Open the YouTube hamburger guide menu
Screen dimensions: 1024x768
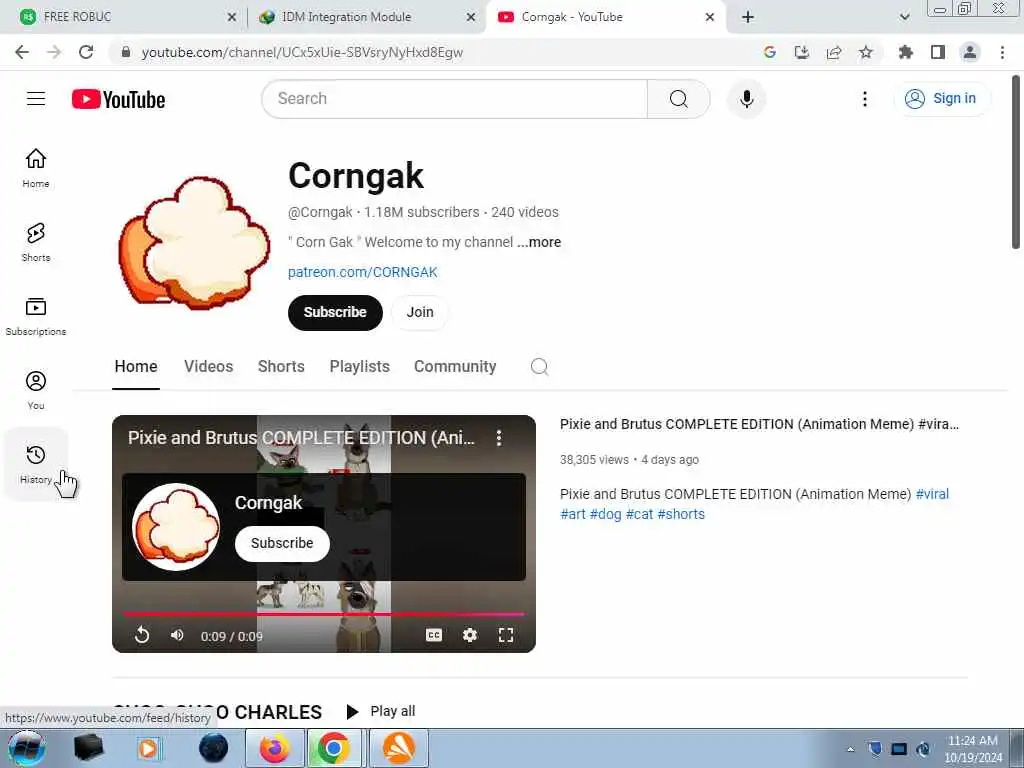(36, 99)
